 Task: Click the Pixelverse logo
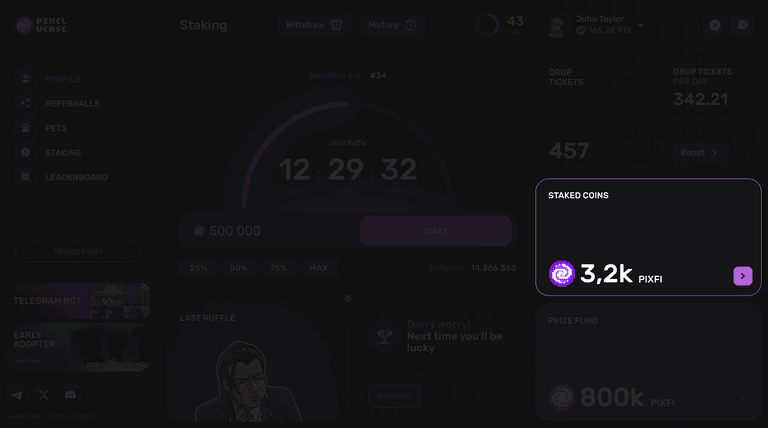(x=41, y=25)
